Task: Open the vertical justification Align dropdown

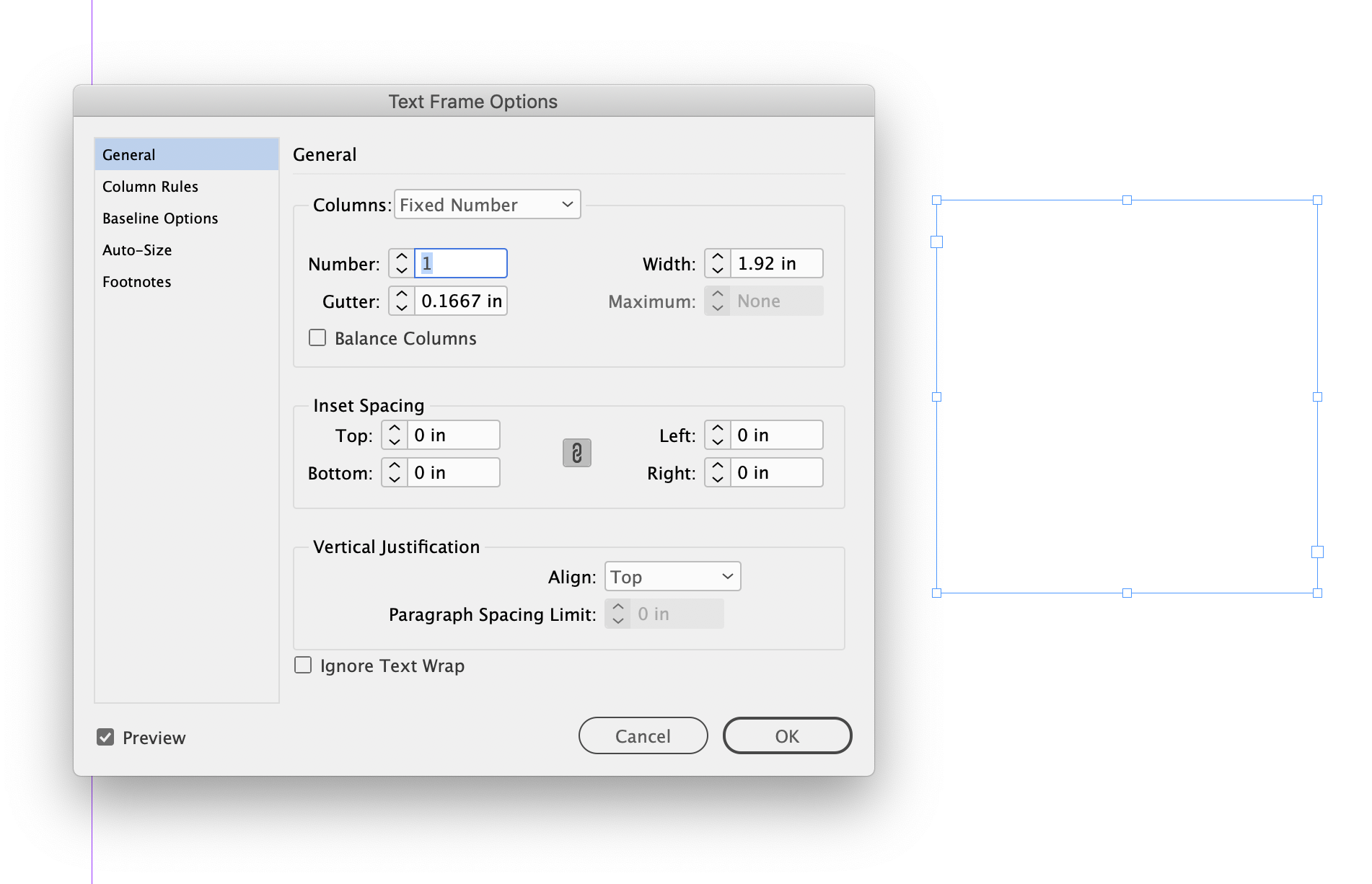Action: [672, 576]
